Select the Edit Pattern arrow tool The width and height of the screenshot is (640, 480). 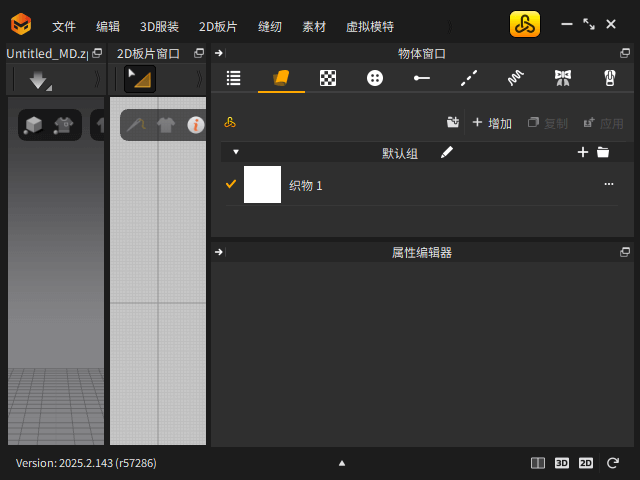pos(139,80)
